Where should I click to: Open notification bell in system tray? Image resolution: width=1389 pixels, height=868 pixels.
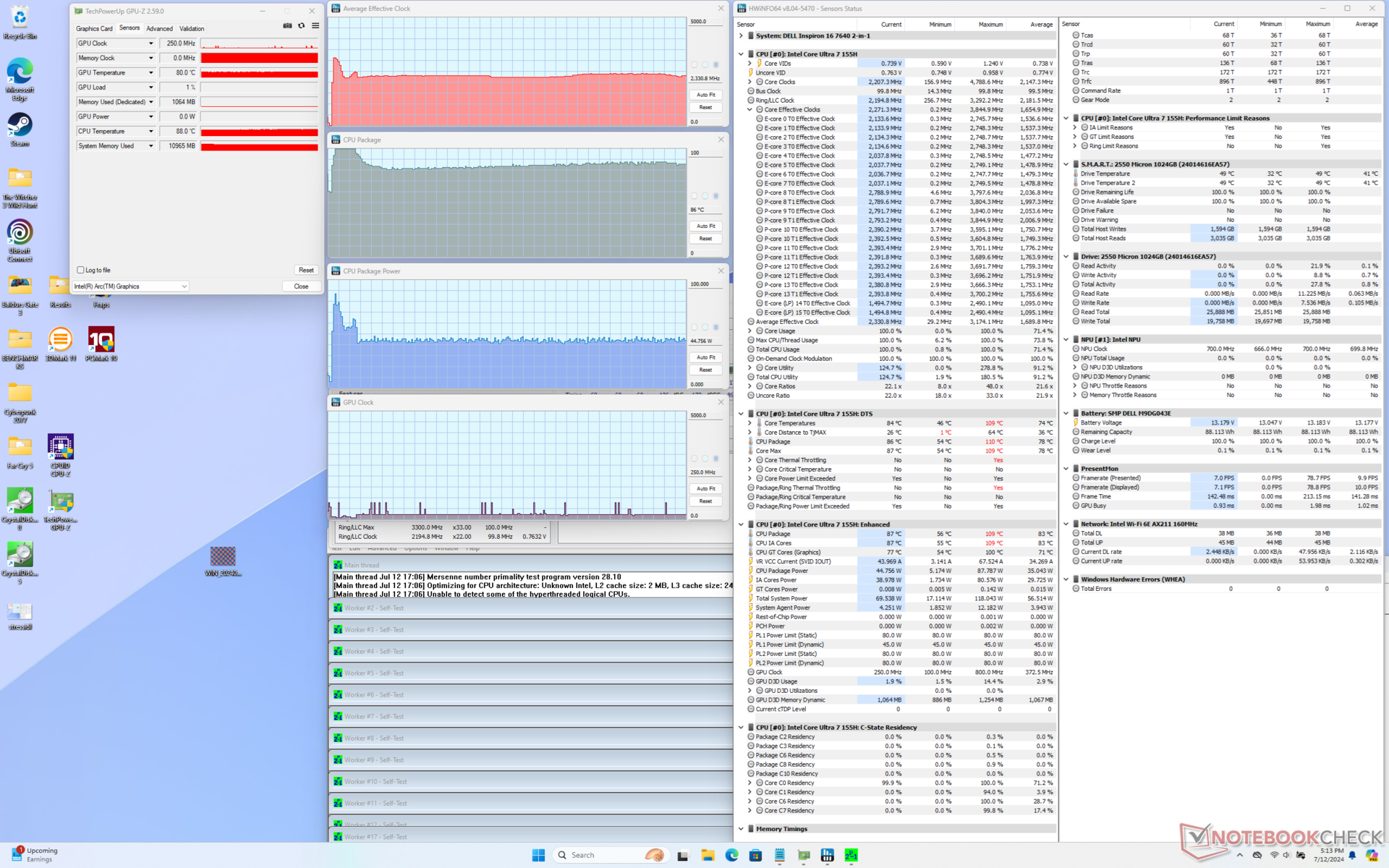[x=1352, y=855]
